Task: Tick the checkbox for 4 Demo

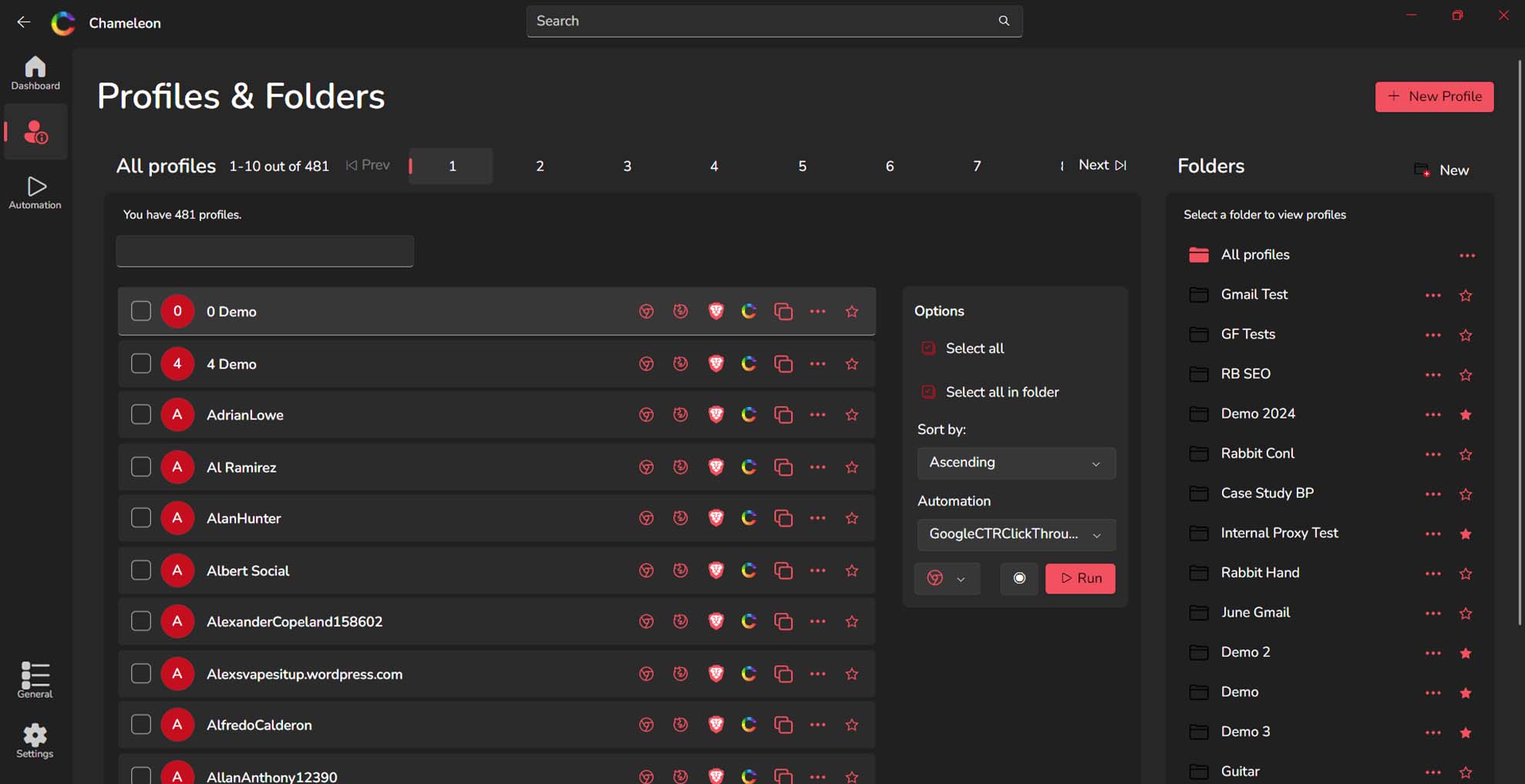Action: tap(141, 363)
